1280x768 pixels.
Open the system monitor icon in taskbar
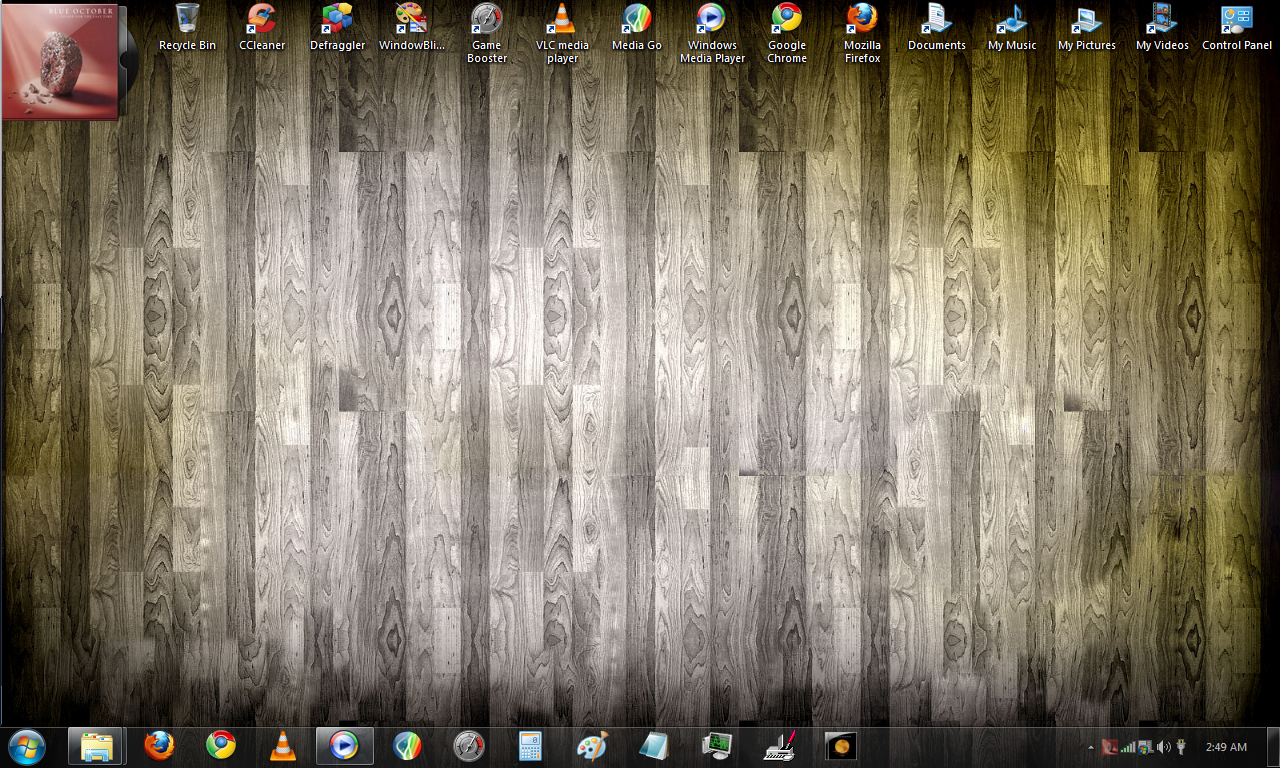click(x=717, y=746)
